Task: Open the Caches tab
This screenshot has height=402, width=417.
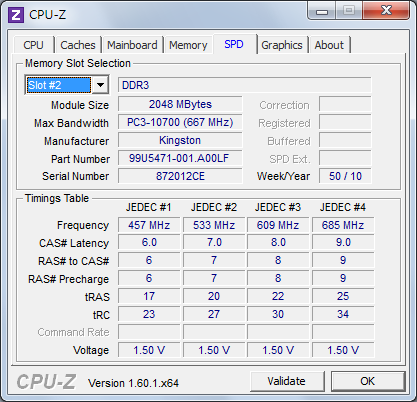Action: [x=78, y=45]
